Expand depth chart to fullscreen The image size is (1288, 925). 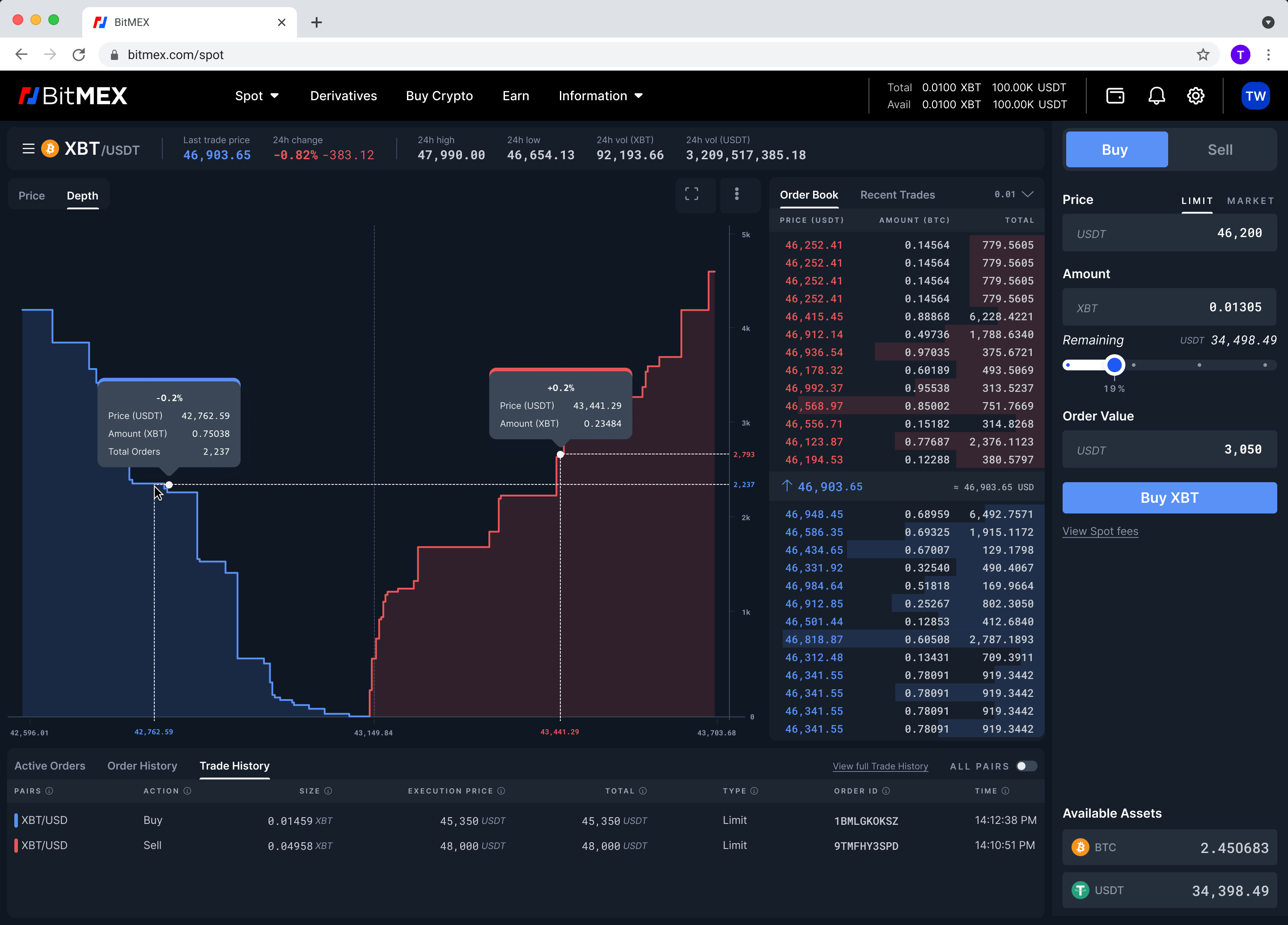coord(691,194)
